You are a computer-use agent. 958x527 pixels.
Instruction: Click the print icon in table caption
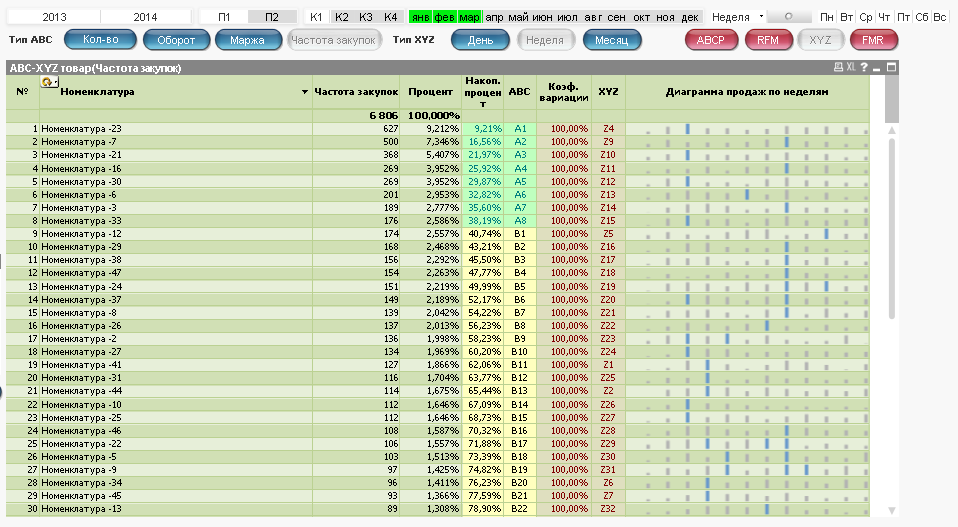click(838, 68)
